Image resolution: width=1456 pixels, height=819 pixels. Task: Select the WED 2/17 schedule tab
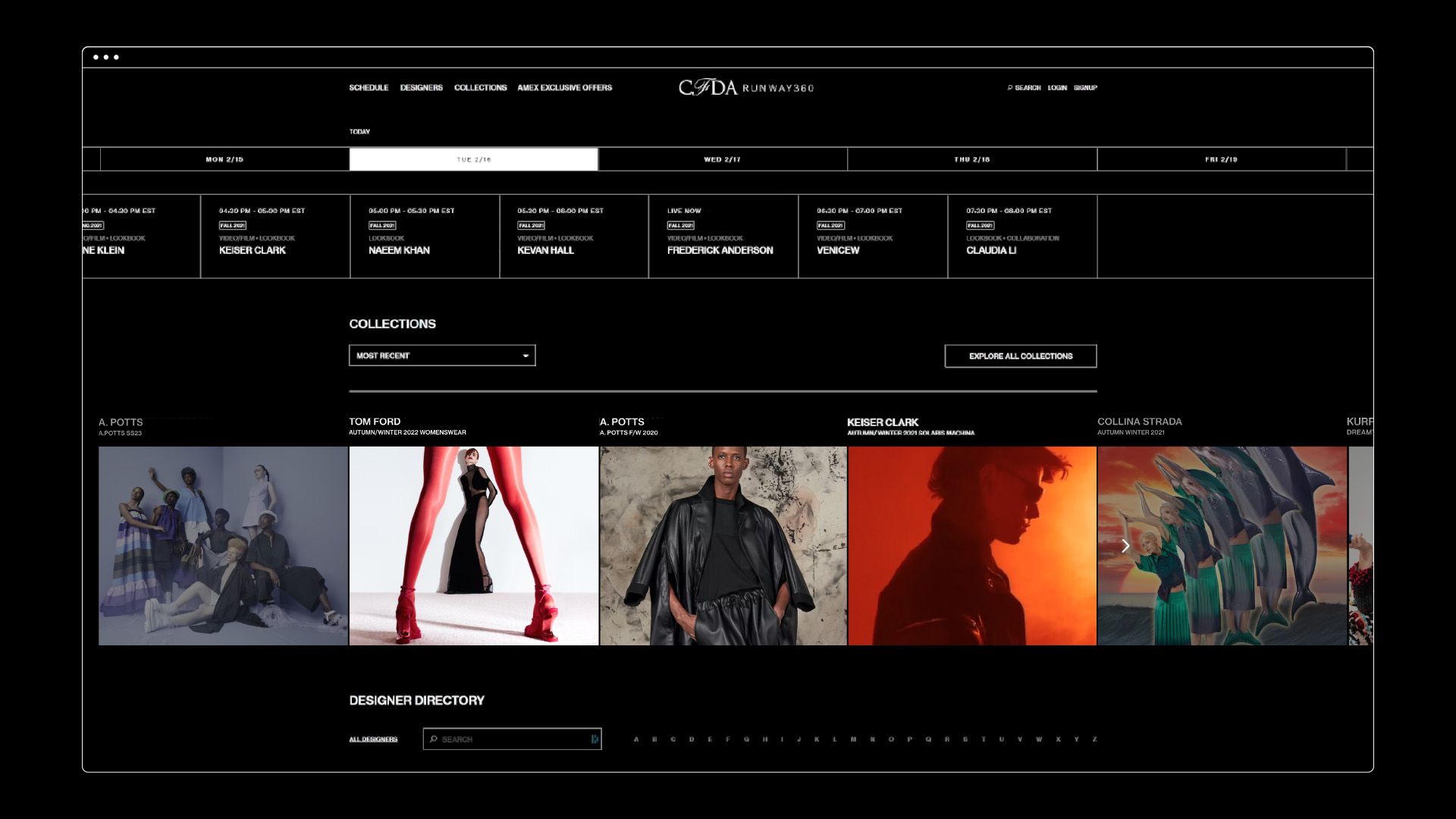(722, 160)
